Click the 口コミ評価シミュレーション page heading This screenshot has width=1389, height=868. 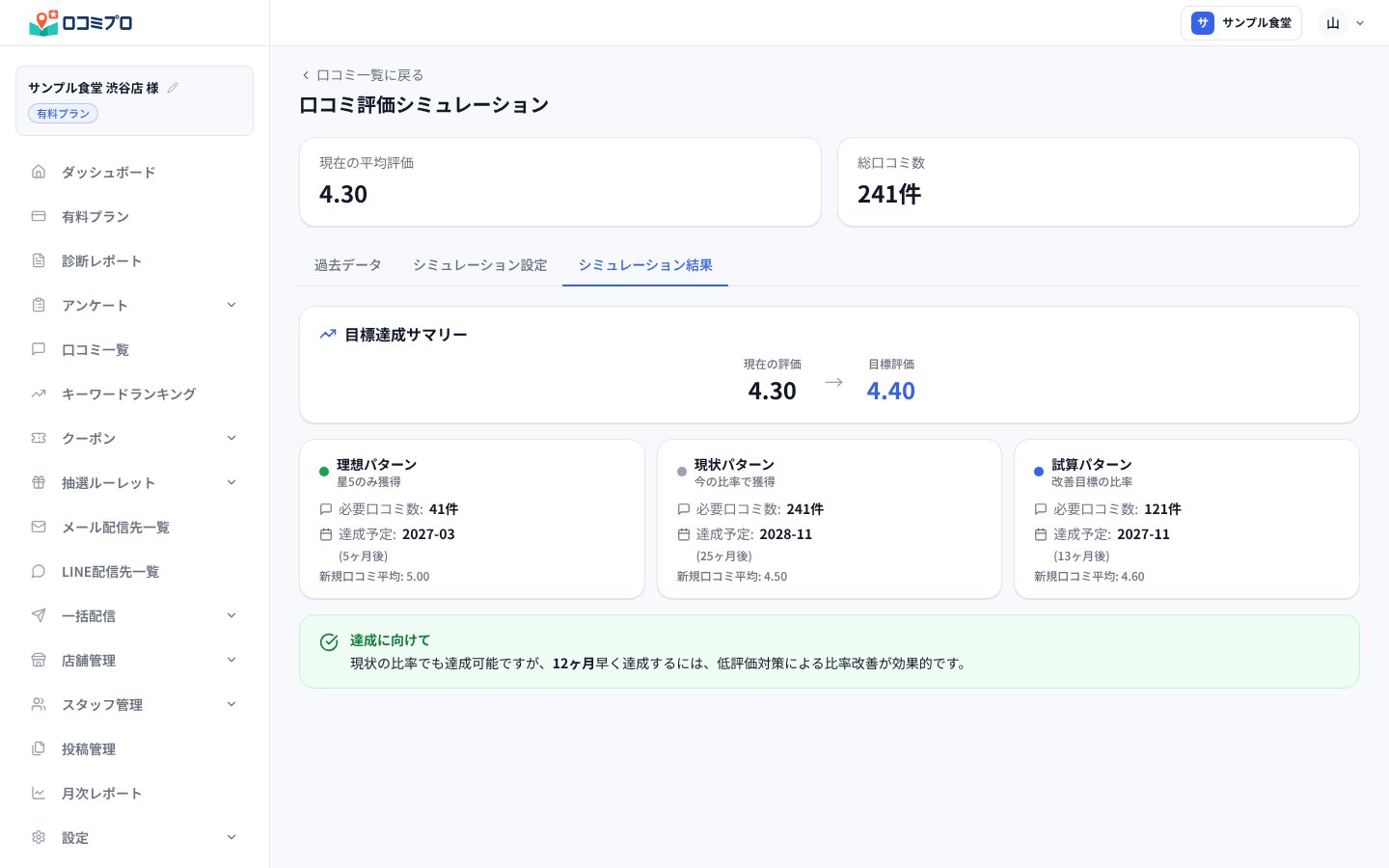click(424, 105)
